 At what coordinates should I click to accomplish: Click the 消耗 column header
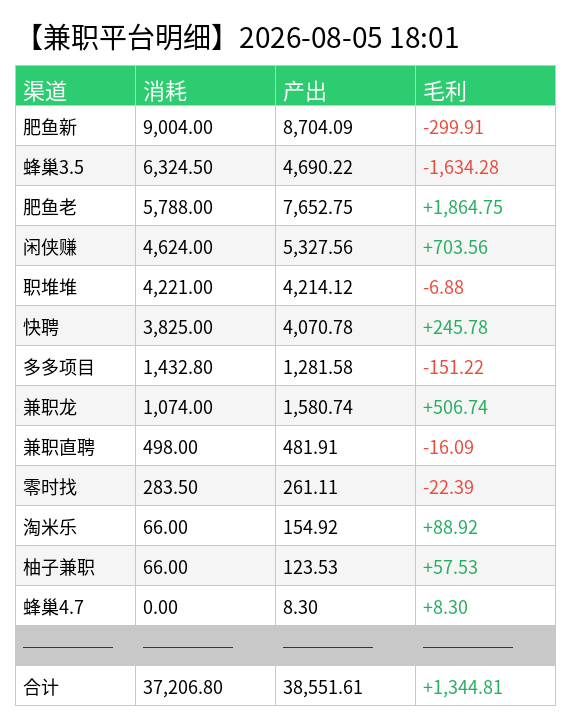[165, 91]
